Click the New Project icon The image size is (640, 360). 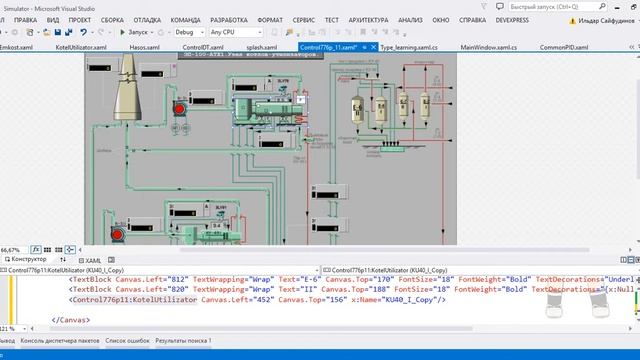[x=30, y=32]
